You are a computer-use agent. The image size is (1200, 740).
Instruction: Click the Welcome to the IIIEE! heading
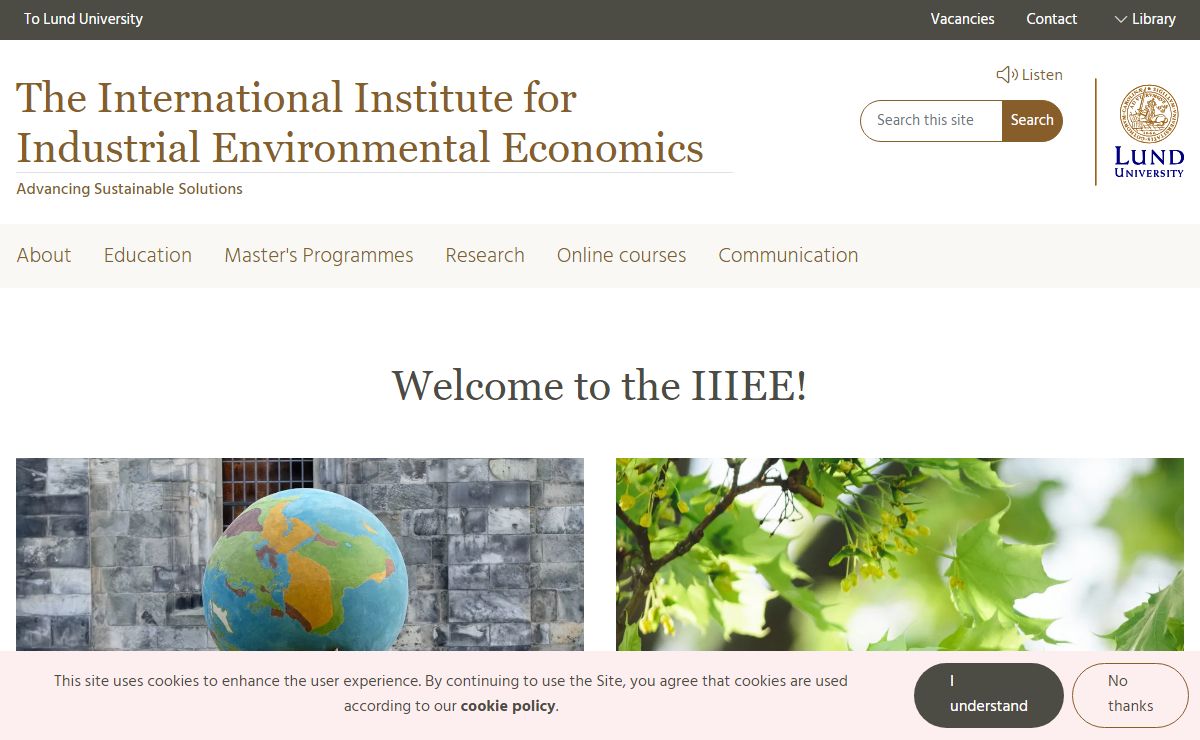click(599, 385)
